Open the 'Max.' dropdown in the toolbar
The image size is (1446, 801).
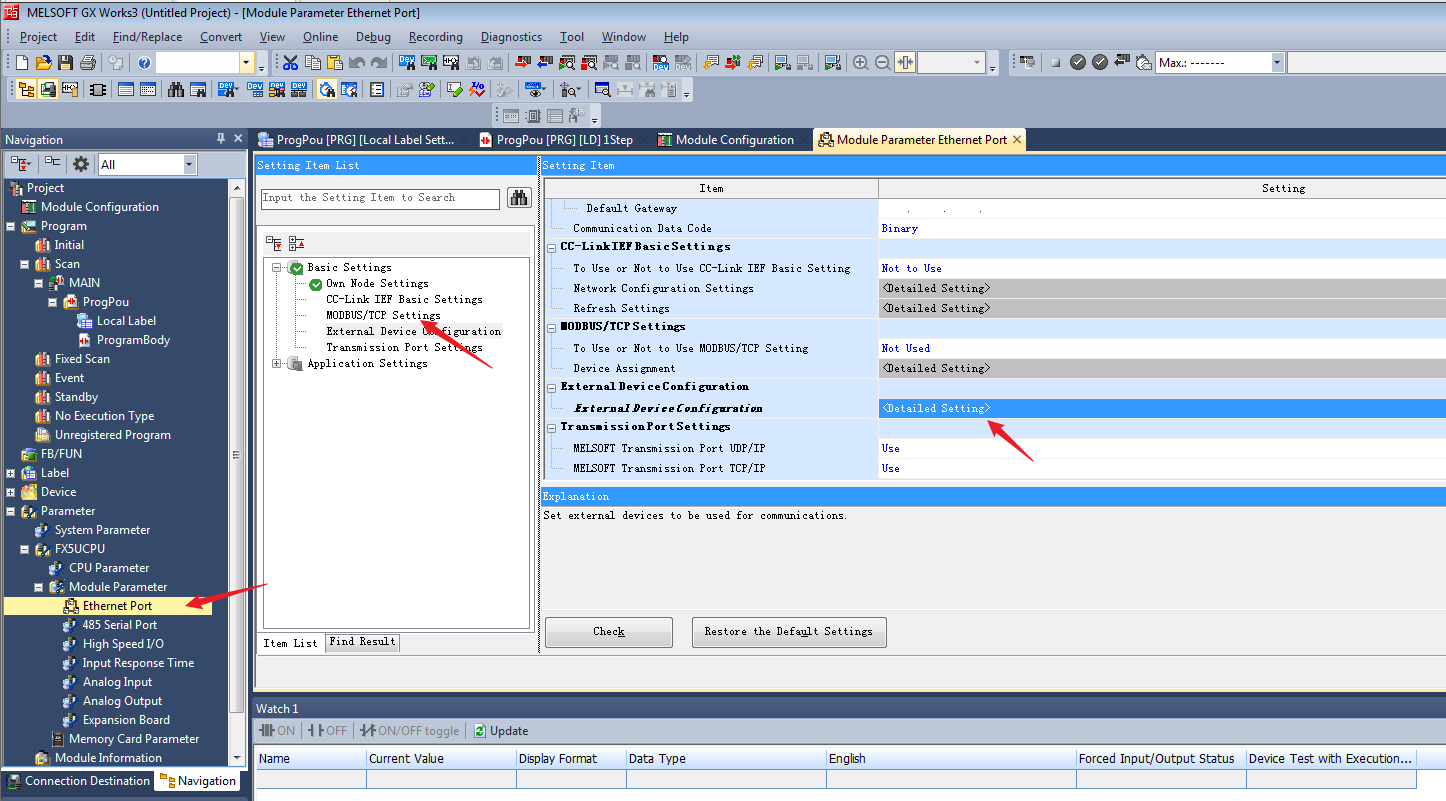click(1276, 63)
